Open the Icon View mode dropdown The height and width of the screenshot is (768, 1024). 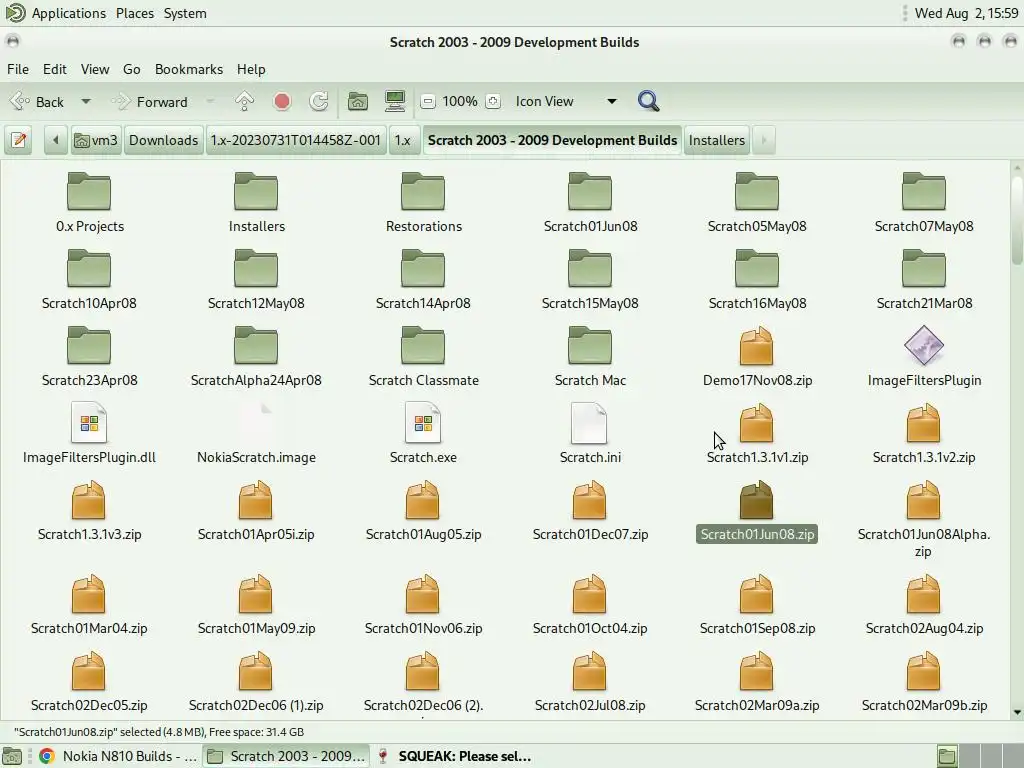[565, 101]
